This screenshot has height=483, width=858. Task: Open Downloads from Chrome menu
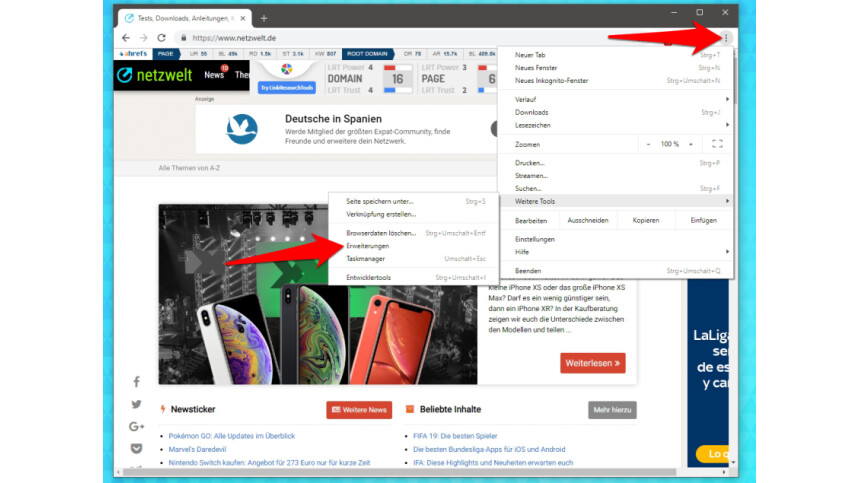(616, 112)
